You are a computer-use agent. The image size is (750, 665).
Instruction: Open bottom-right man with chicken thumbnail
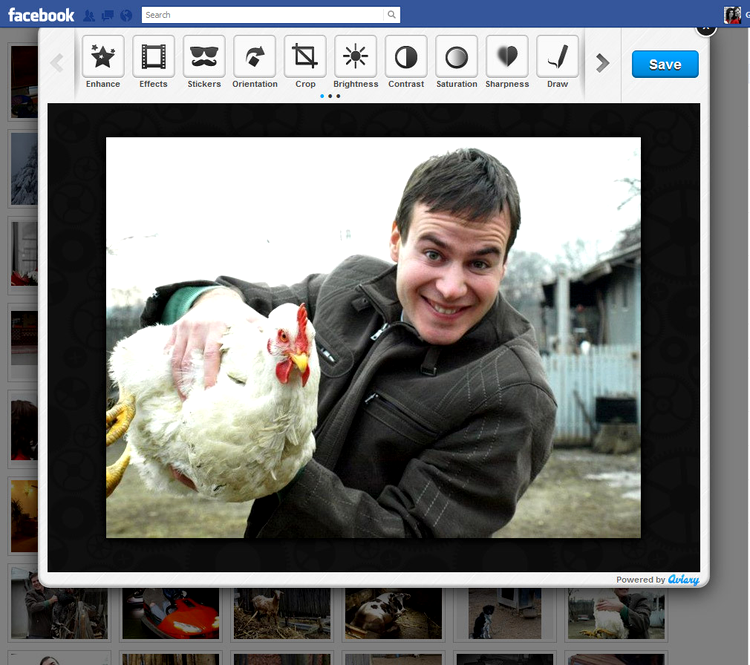(616, 613)
